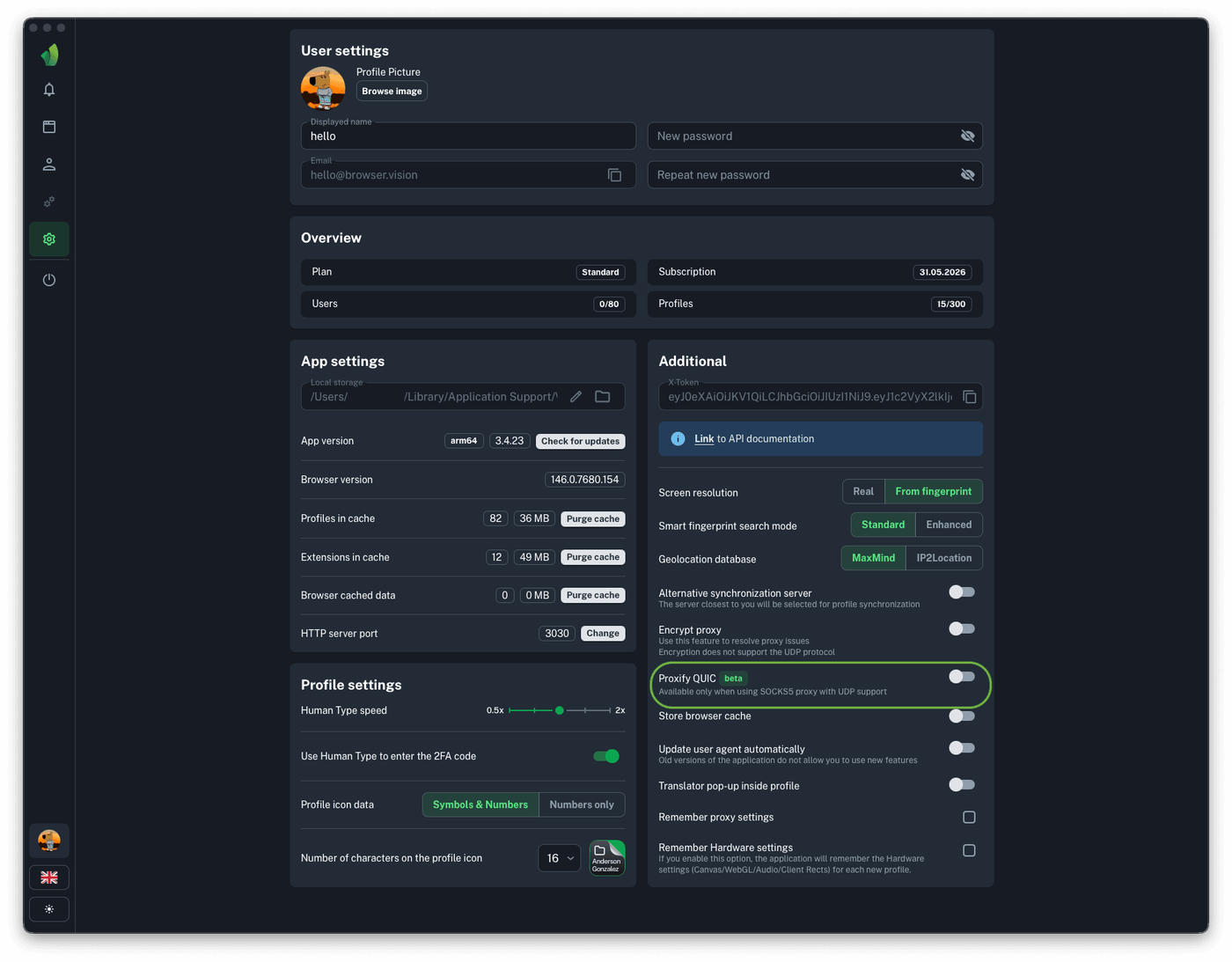Enable Alternative synchronization server toggle
This screenshot has height=962, width=1232.
coord(962,592)
